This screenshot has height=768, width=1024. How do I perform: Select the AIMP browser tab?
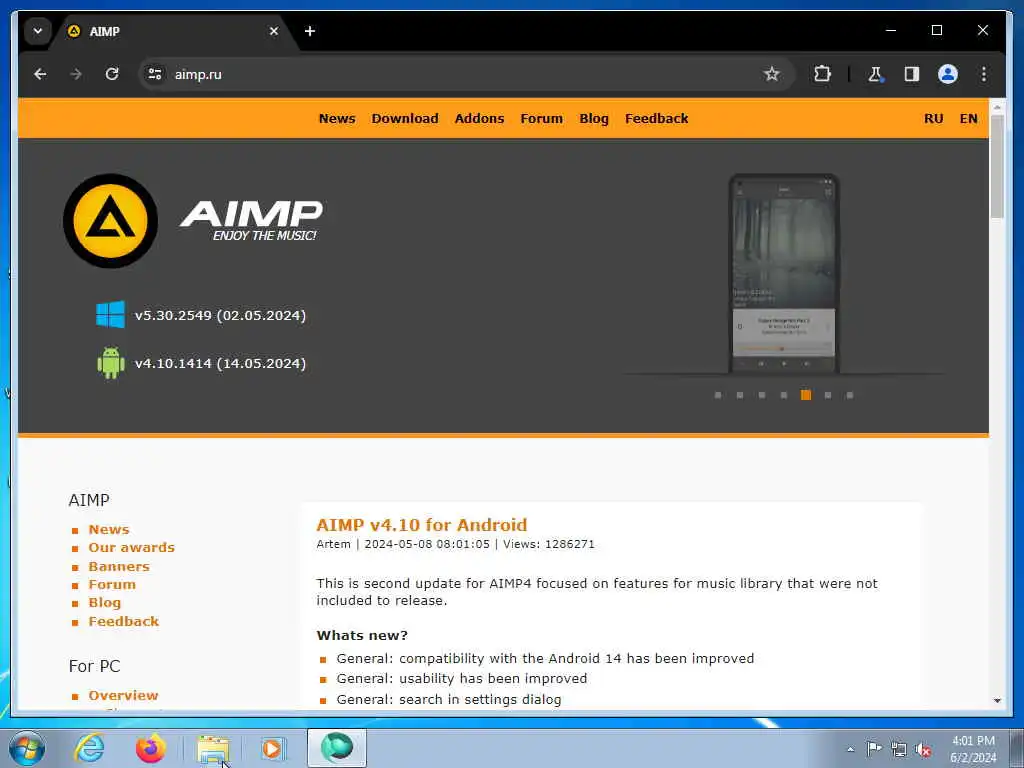tap(173, 31)
